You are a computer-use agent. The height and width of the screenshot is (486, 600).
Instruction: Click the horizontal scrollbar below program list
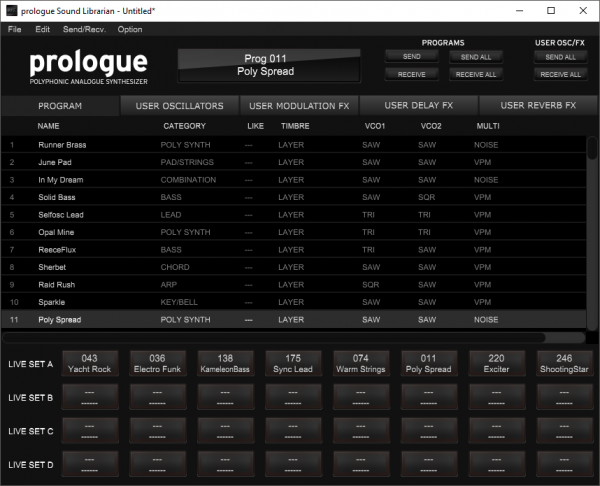pos(293,338)
